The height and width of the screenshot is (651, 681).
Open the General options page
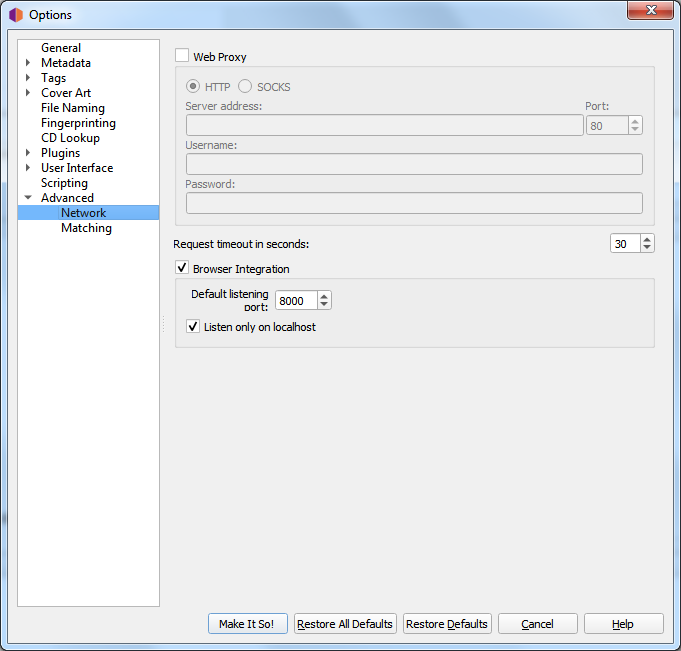pos(61,48)
